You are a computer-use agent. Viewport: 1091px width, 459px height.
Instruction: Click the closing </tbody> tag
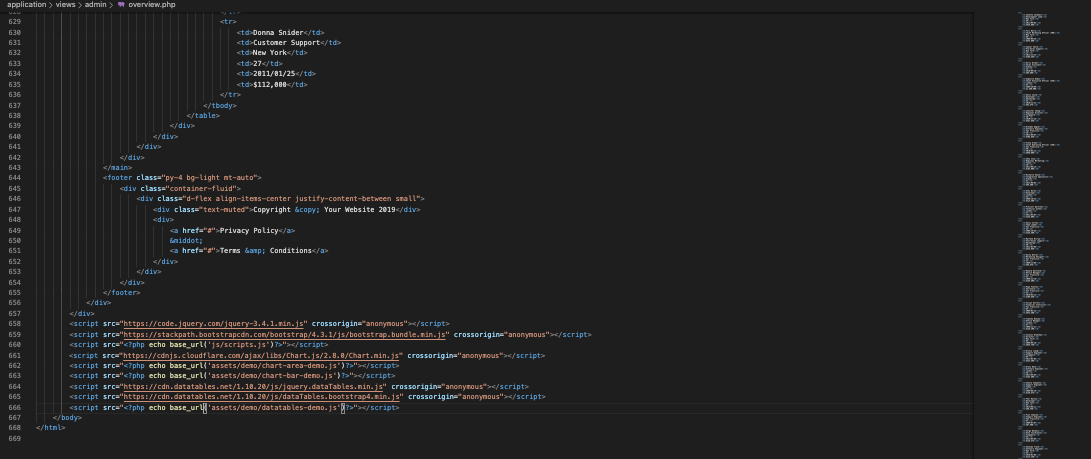(x=220, y=105)
